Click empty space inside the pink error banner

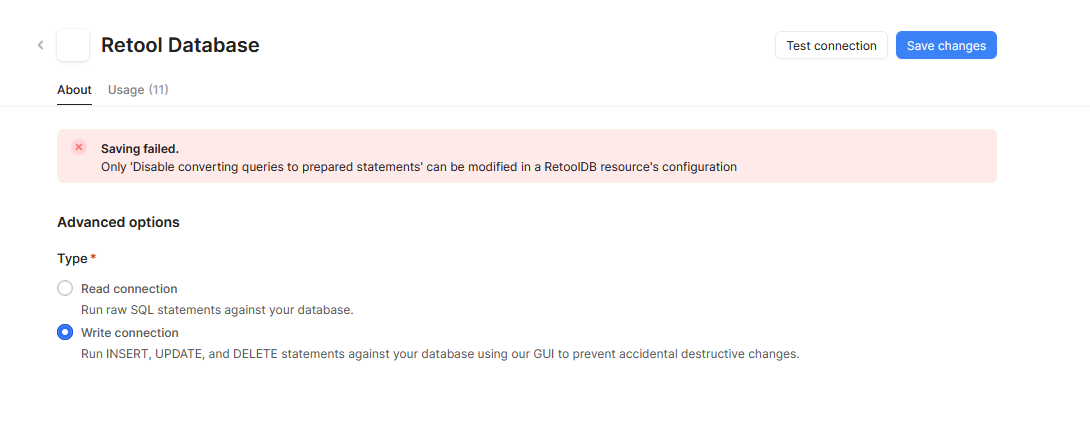click(x=869, y=156)
